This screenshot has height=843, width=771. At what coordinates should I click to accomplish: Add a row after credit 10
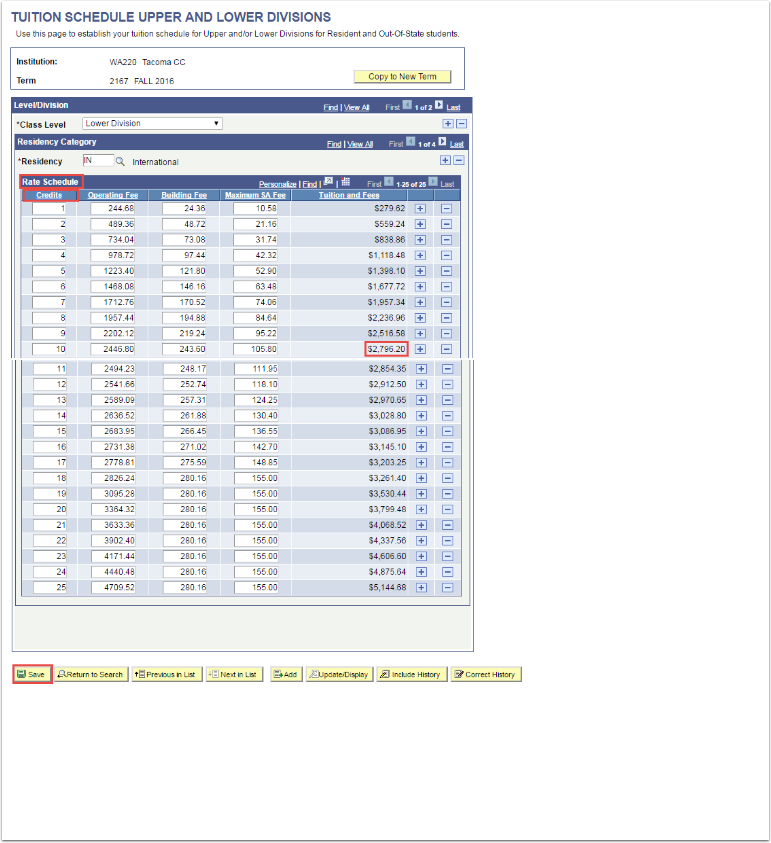tap(420, 349)
